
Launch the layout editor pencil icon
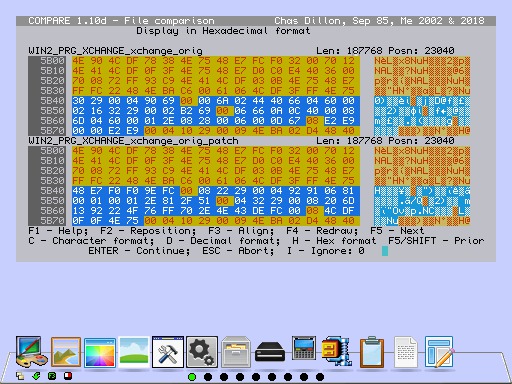click(x=439, y=352)
